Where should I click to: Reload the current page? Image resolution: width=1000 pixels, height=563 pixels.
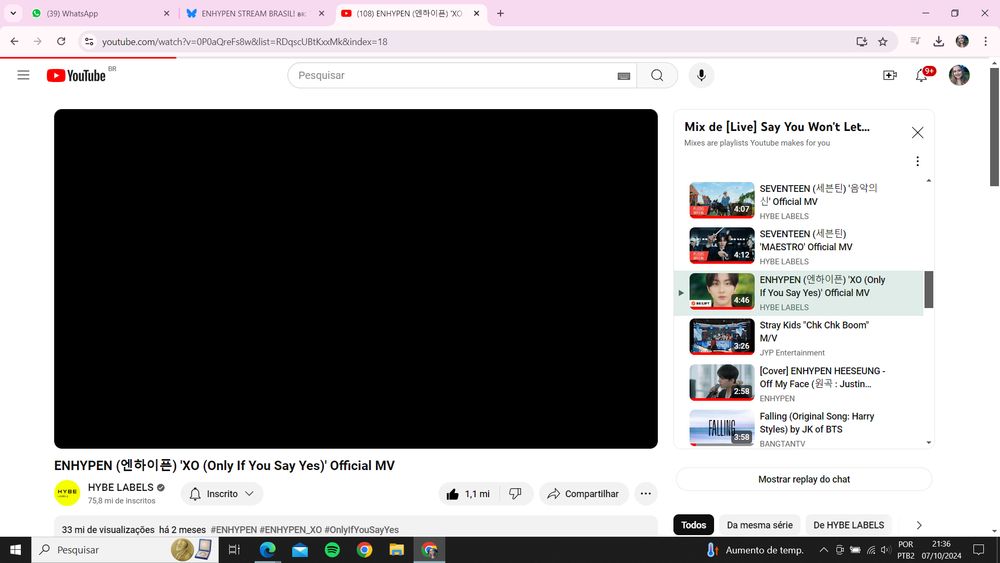point(61,41)
